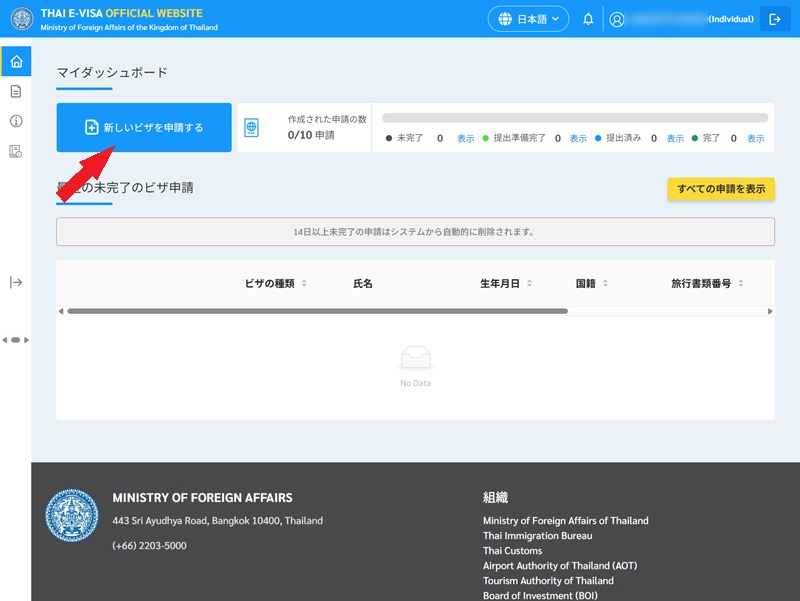Show 完了 applications via 表示 link
Screen dimensions: 800x601
click(x=756, y=138)
